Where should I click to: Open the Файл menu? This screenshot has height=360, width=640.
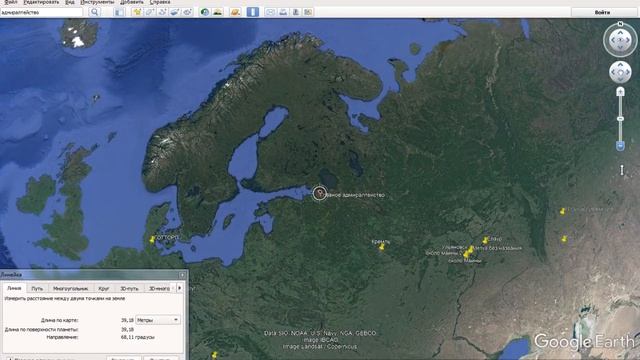coord(11,2)
